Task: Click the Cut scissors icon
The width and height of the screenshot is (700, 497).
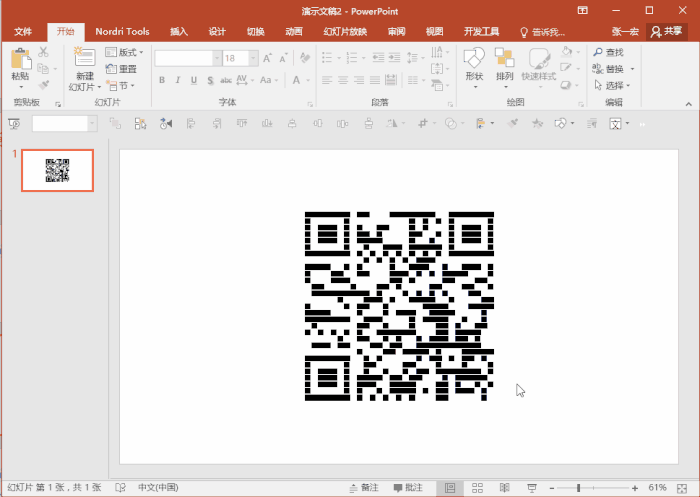Action: 43,52
